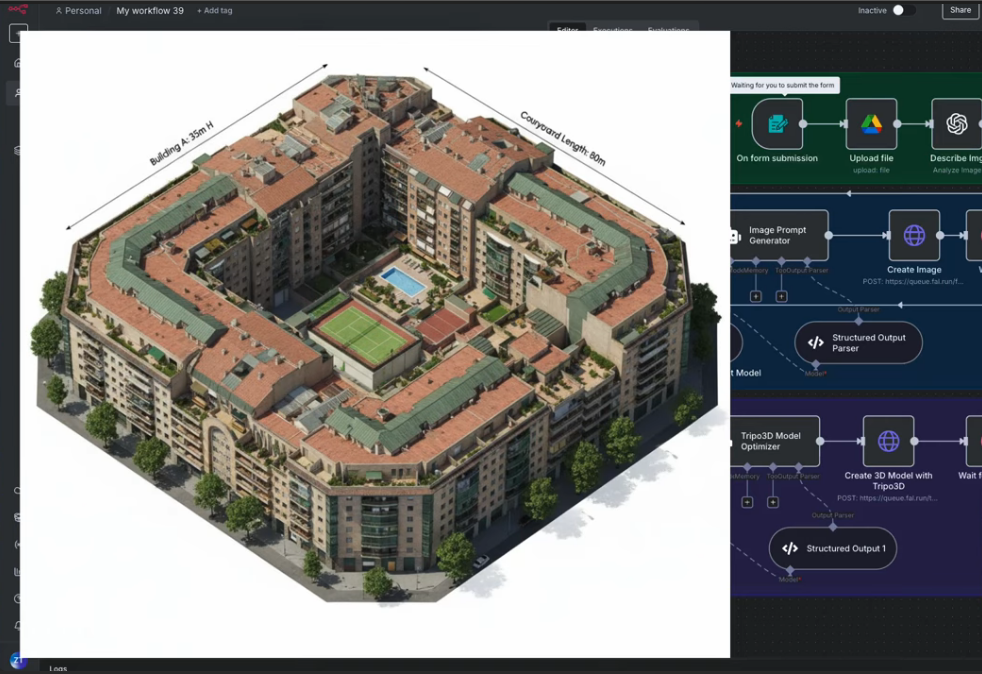Click the Model connector under Structured Output 1
The width and height of the screenshot is (982, 674).
(x=790, y=571)
